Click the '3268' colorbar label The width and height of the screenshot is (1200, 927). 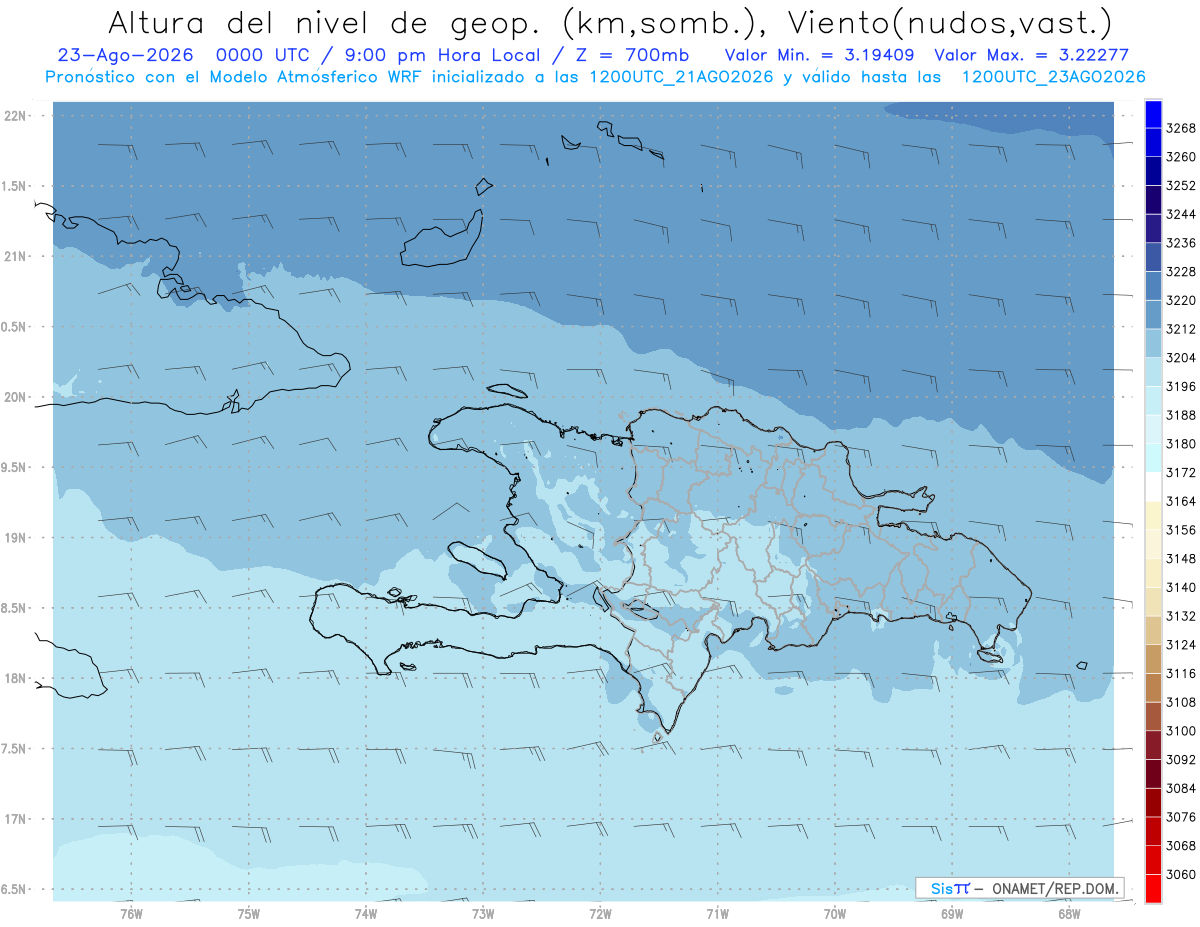(1181, 128)
